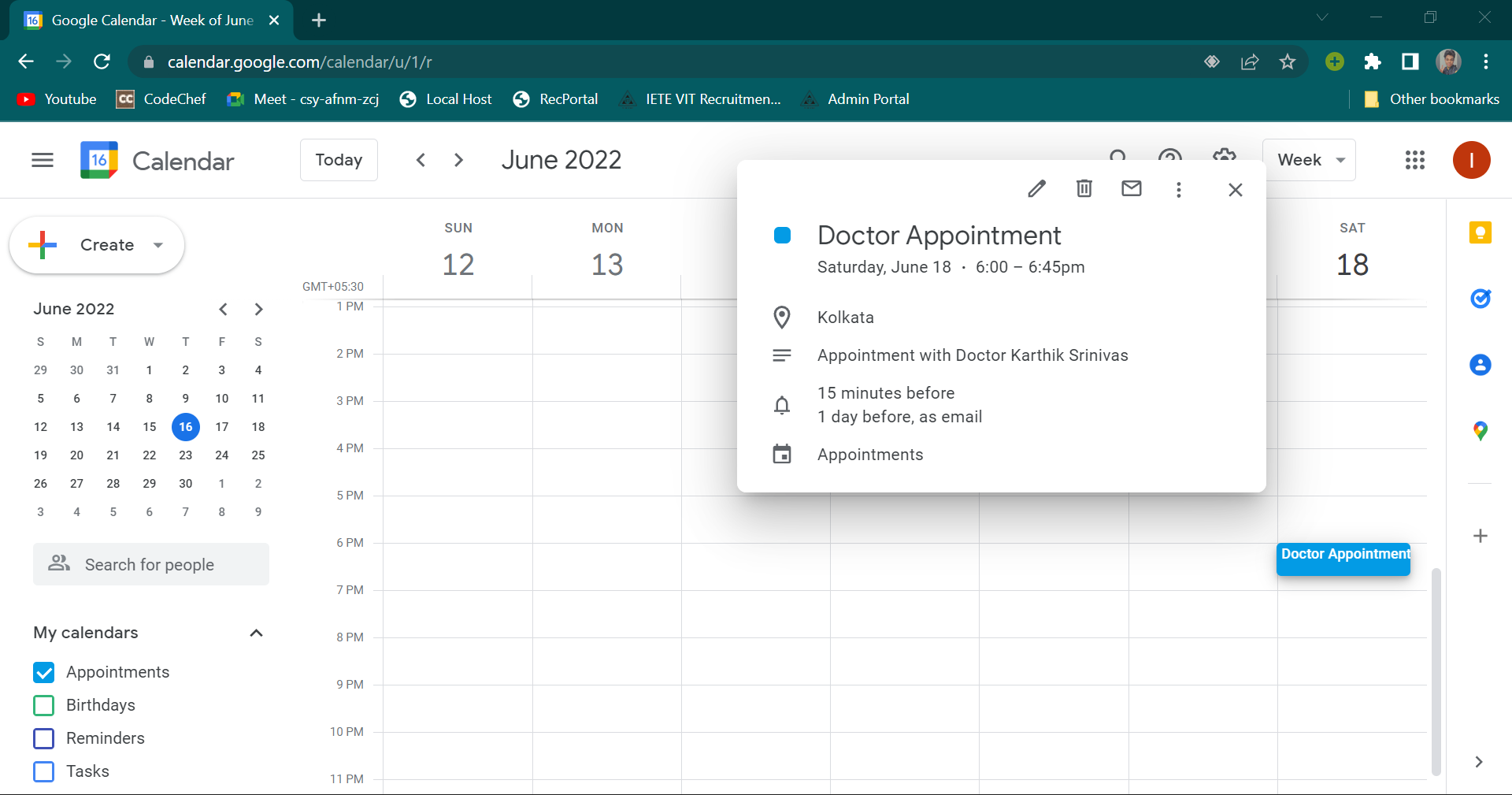Open the Calendar settings gear
Screen dimensions: 1512x795
click(1224, 159)
